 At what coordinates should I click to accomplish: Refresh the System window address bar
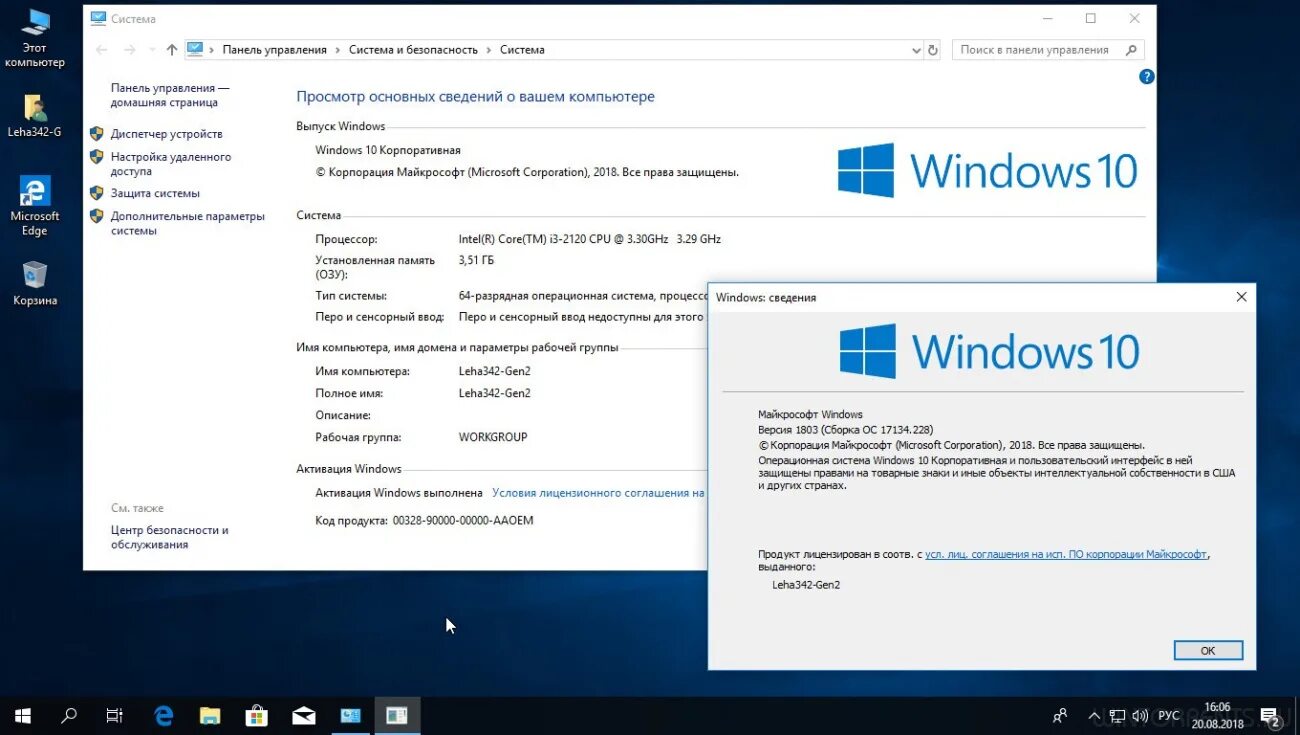tap(933, 50)
